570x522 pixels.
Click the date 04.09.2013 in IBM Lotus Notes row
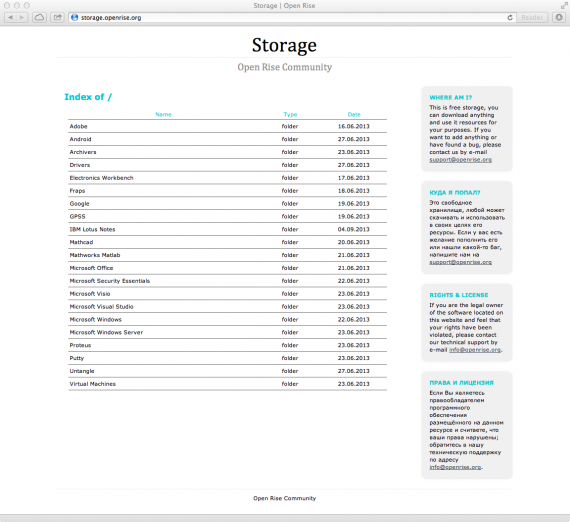pos(353,229)
